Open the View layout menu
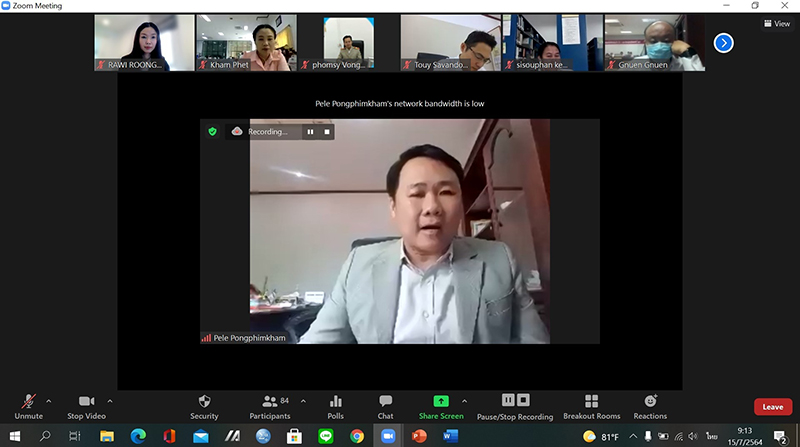Viewport: 800px width, 447px height. tap(777, 23)
